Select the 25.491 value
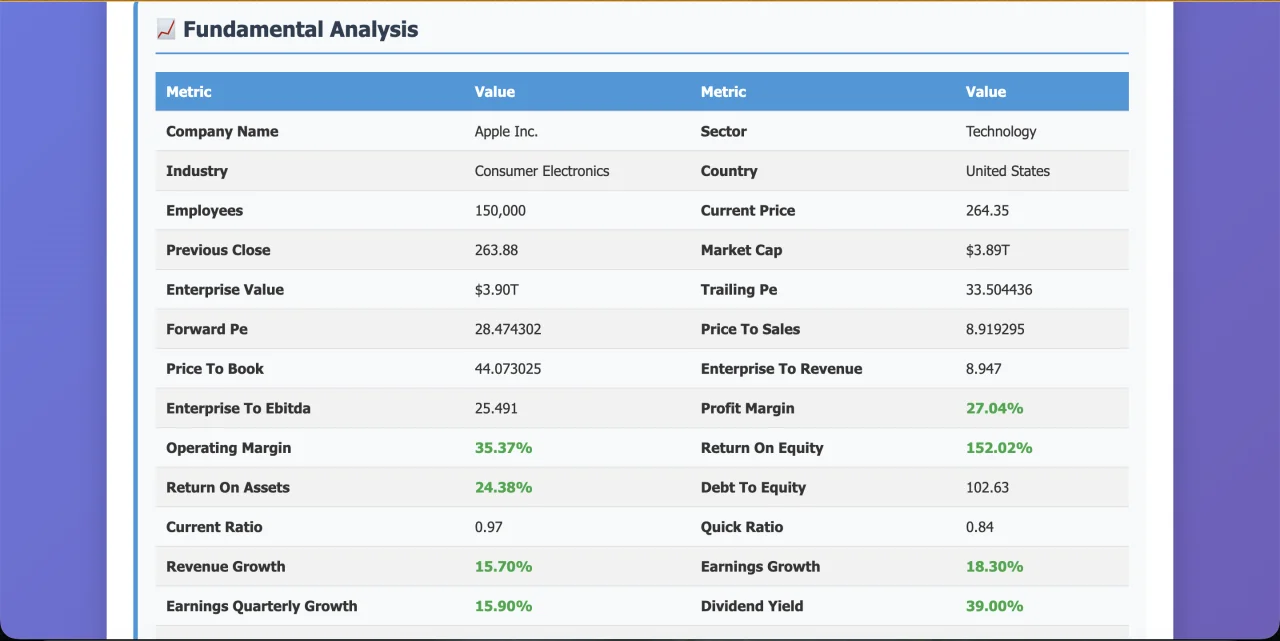This screenshot has height=641, width=1280. tap(496, 408)
